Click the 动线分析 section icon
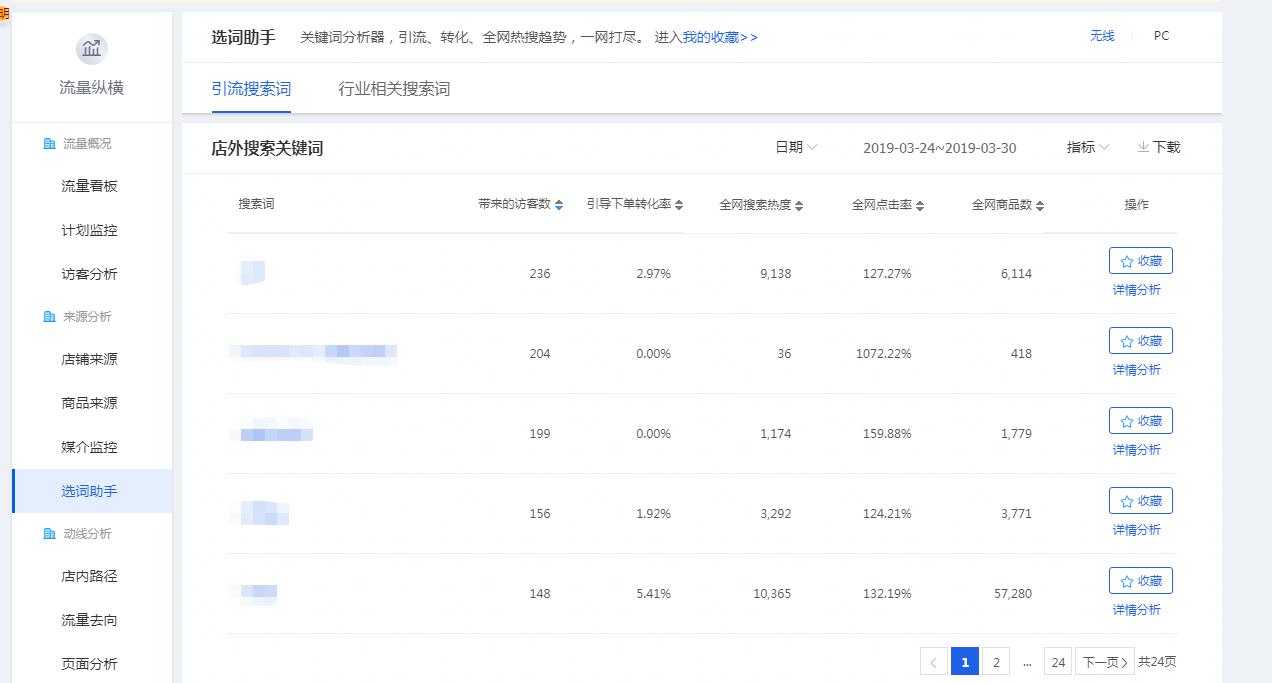The width and height of the screenshot is (1272, 683). pos(49,534)
